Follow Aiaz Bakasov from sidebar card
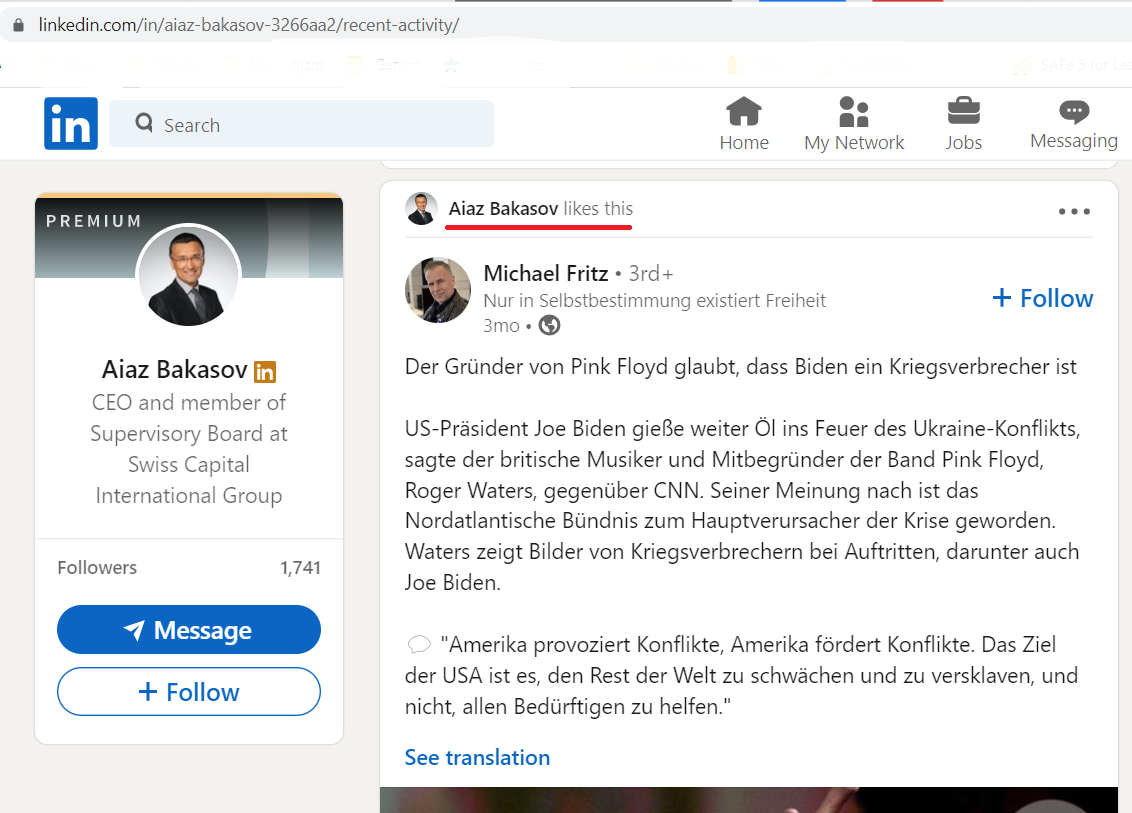 [x=189, y=692]
